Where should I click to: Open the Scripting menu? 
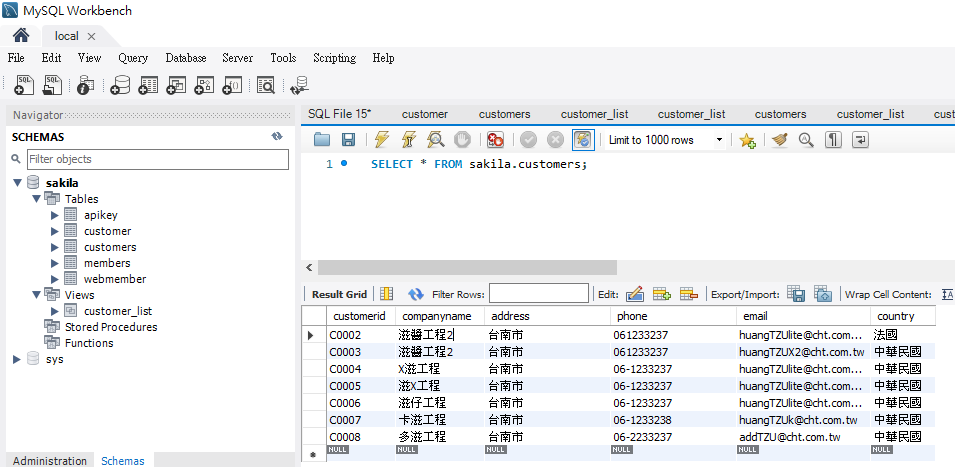point(334,58)
